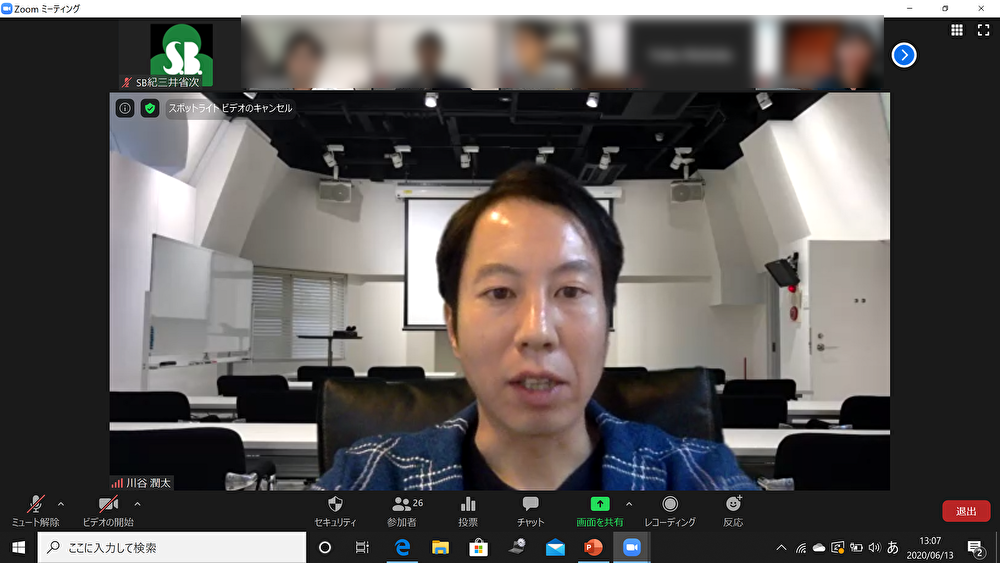Viewport: 1000px width, 563px height.
Task: Select the SB logo participant thumbnail
Action: pyautogui.click(x=181, y=52)
